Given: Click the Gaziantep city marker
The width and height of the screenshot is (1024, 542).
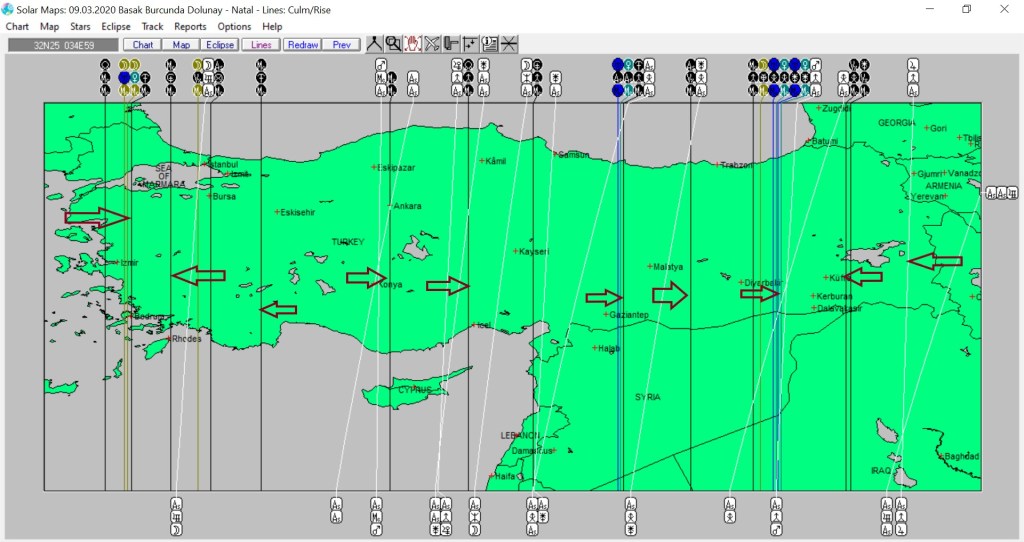Looking at the screenshot, I should [606, 315].
